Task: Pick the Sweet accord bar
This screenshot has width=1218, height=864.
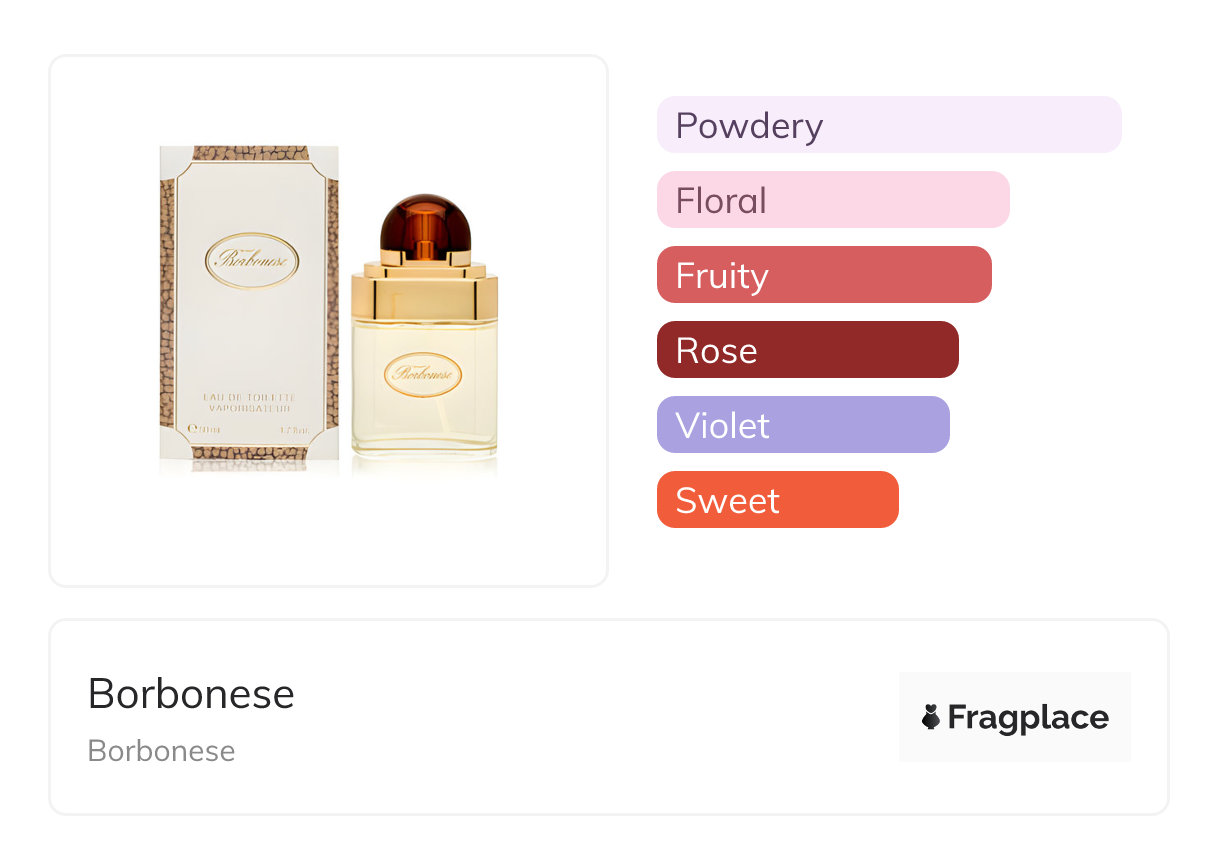Action: click(x=777, y=500)
